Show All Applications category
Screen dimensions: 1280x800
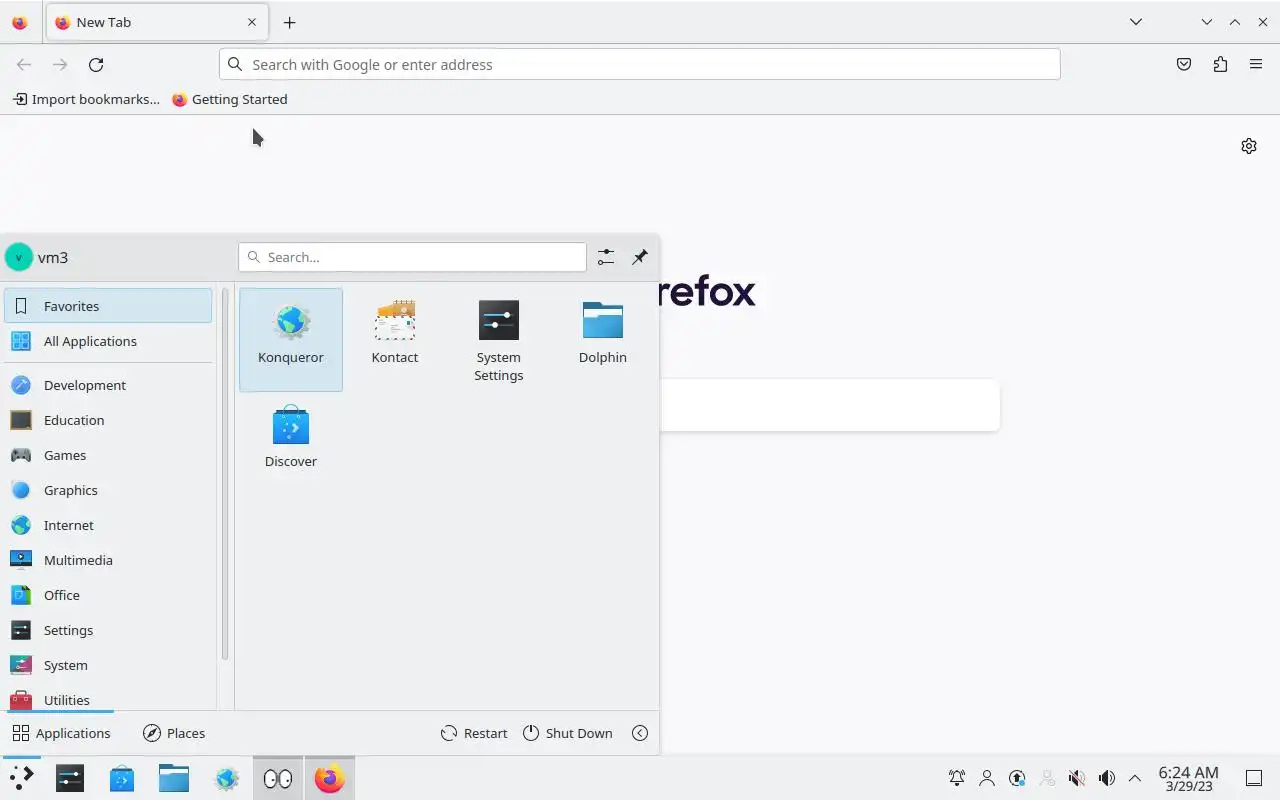coord(108,341)
